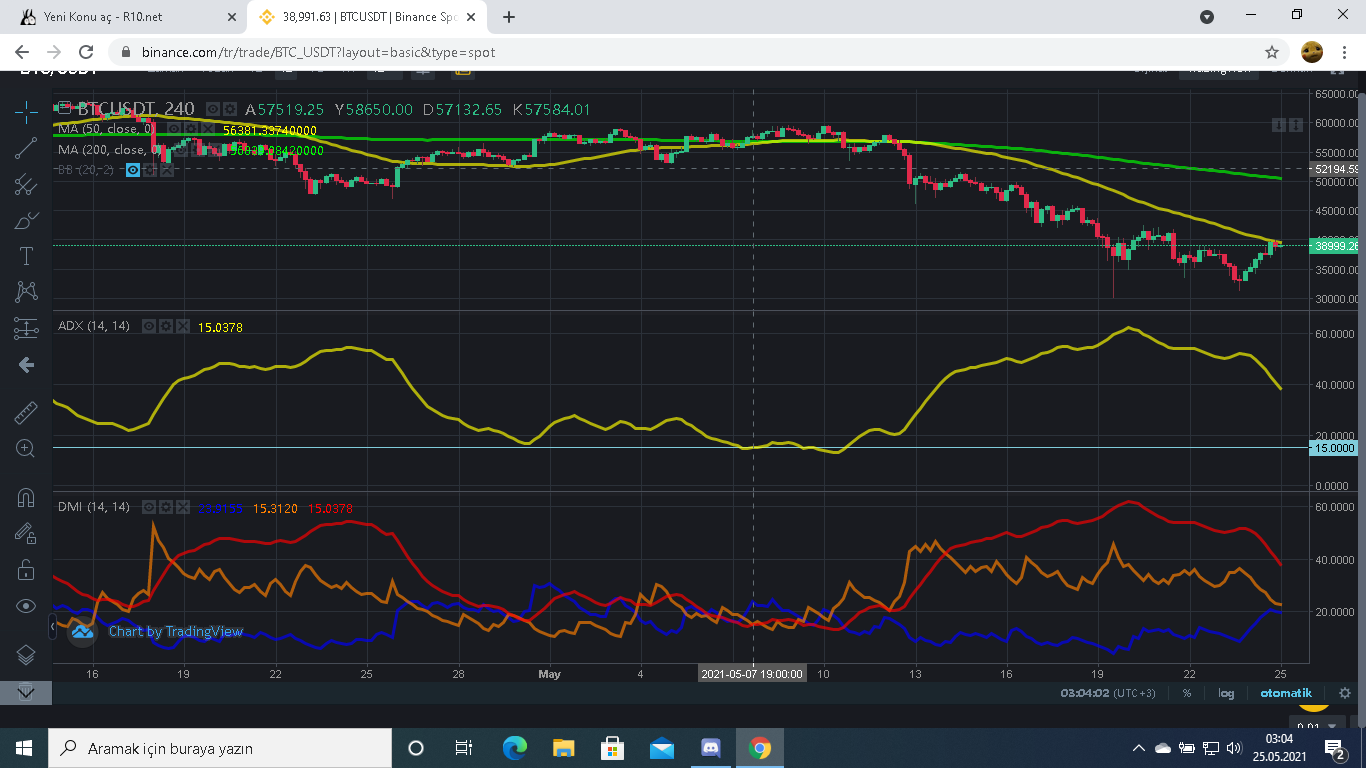The width and height of the screenshot is (1366, 768).
Task: Activate the zoom in tool
Action: click(x=26, y=449)
